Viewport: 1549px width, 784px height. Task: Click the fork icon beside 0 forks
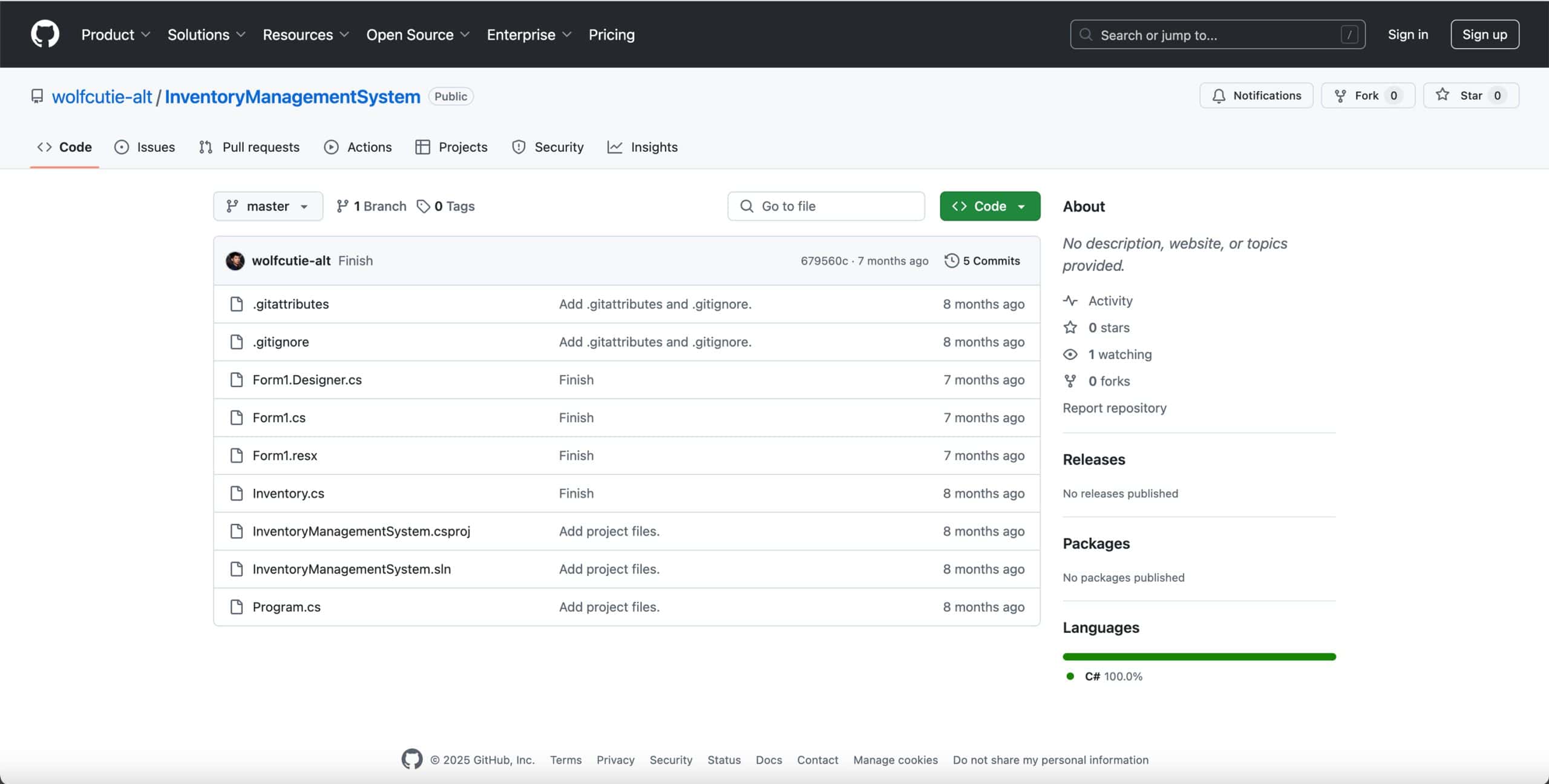pos(1070,381)
